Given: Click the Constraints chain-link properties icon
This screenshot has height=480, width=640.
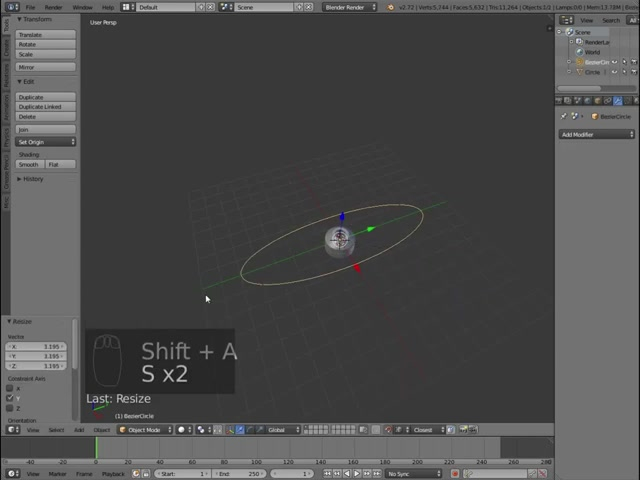Looking at the screenshot, I should [606, 100].
